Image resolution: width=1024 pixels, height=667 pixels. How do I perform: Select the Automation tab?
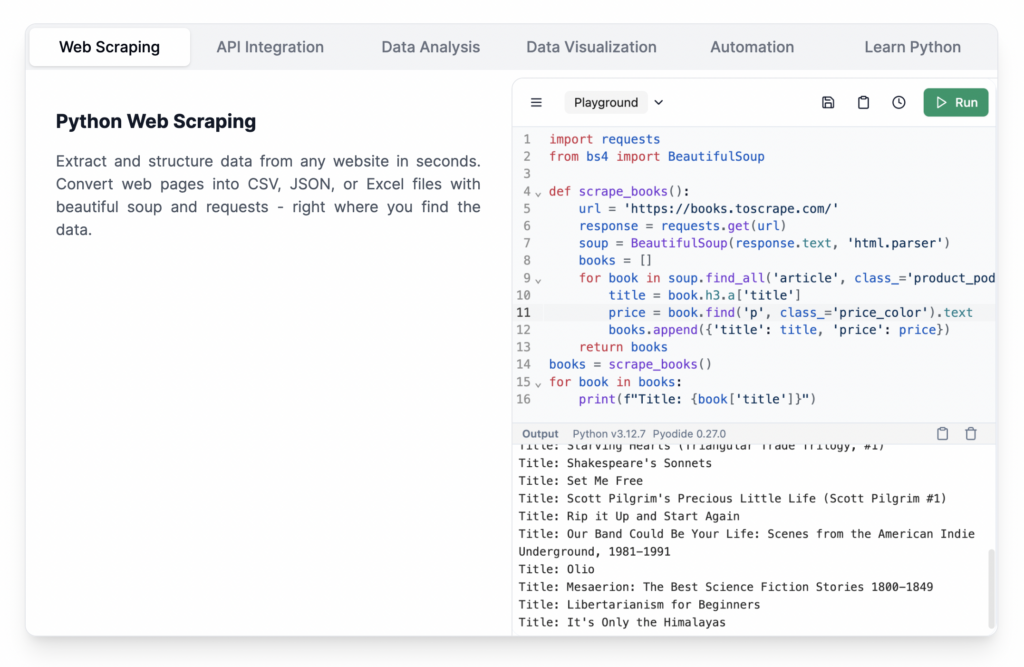(x=752, y=47)
